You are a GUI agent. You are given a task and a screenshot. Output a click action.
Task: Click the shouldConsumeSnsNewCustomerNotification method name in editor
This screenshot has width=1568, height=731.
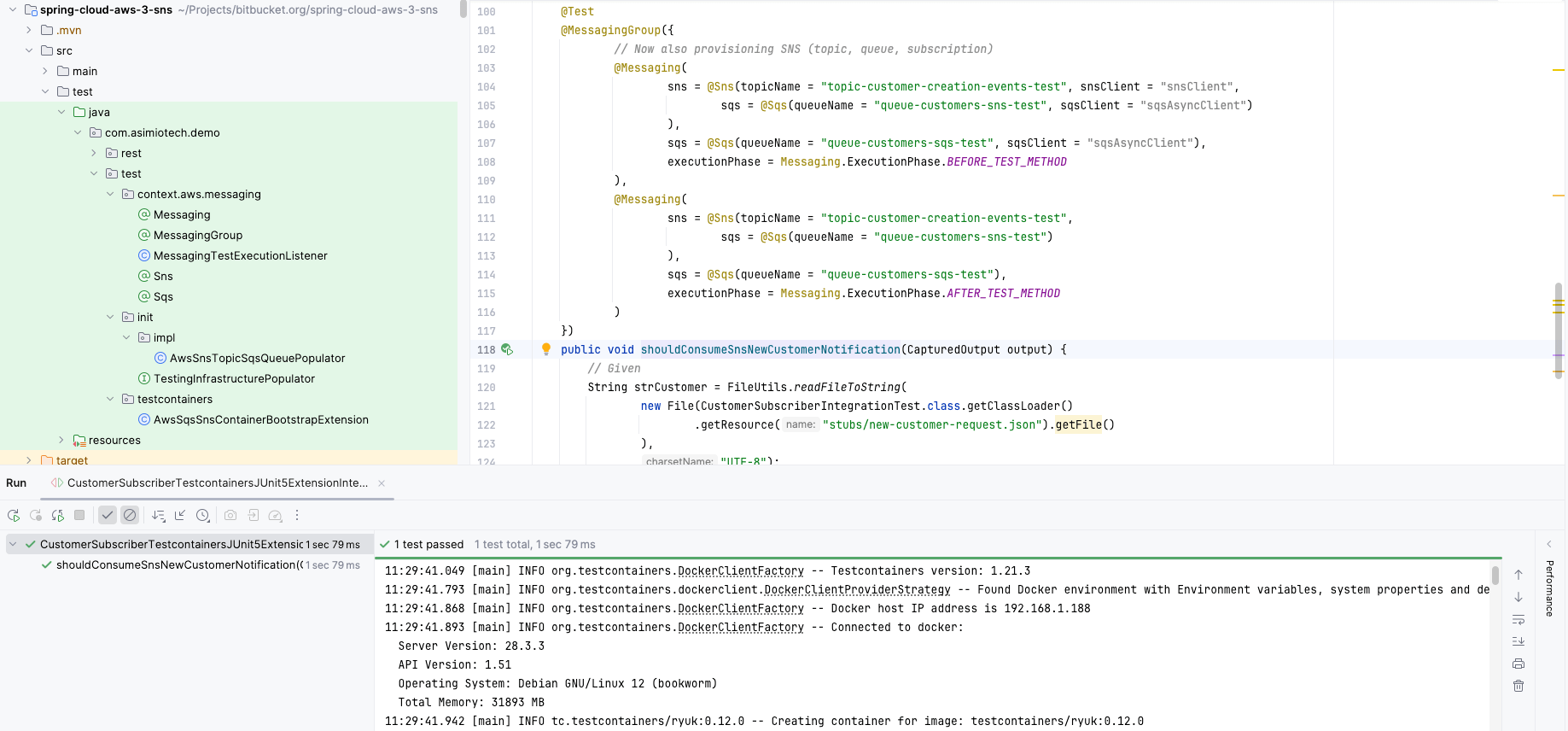(x=770, y=349)
